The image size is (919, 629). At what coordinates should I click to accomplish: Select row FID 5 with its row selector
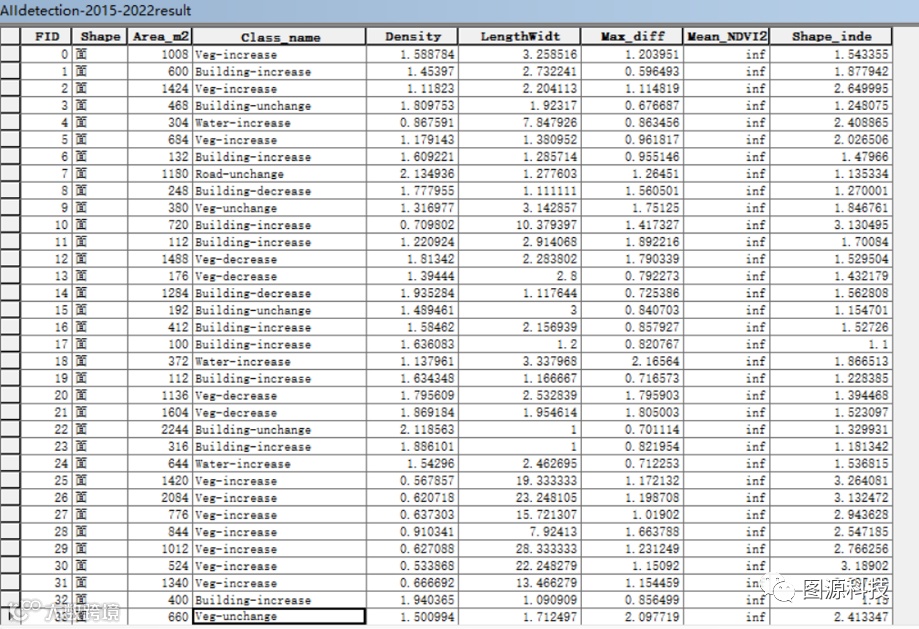click(10, 140)
